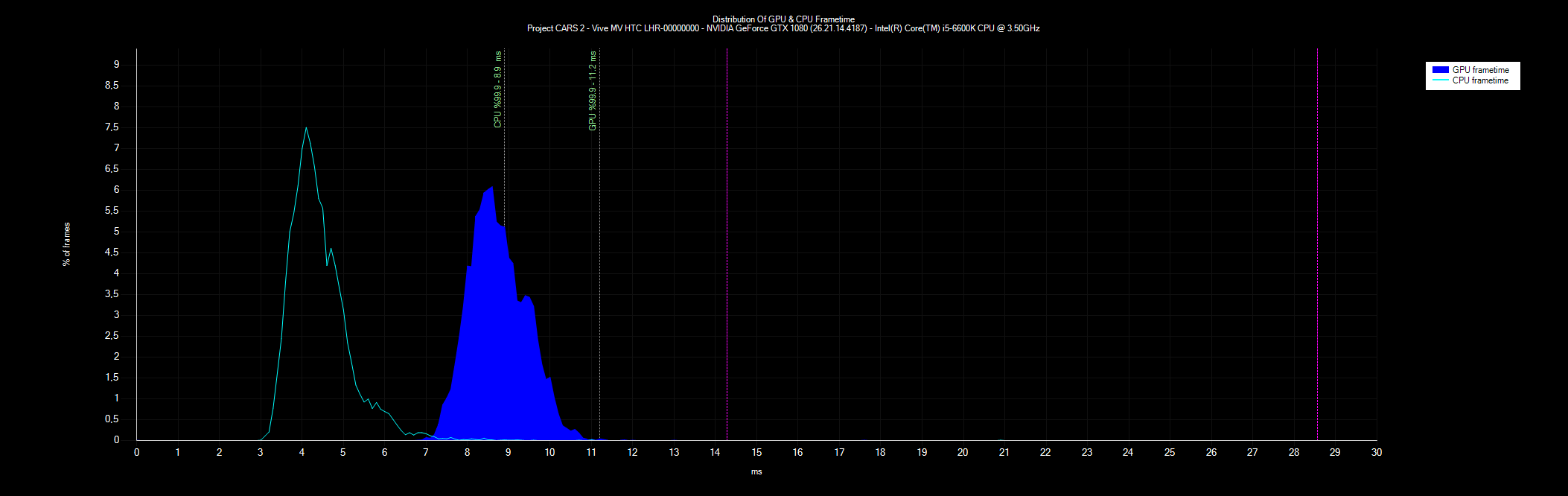Click the y-axis tick label "7,5"
This screenshot has width=1568, height=496.
tap(112, 127)
